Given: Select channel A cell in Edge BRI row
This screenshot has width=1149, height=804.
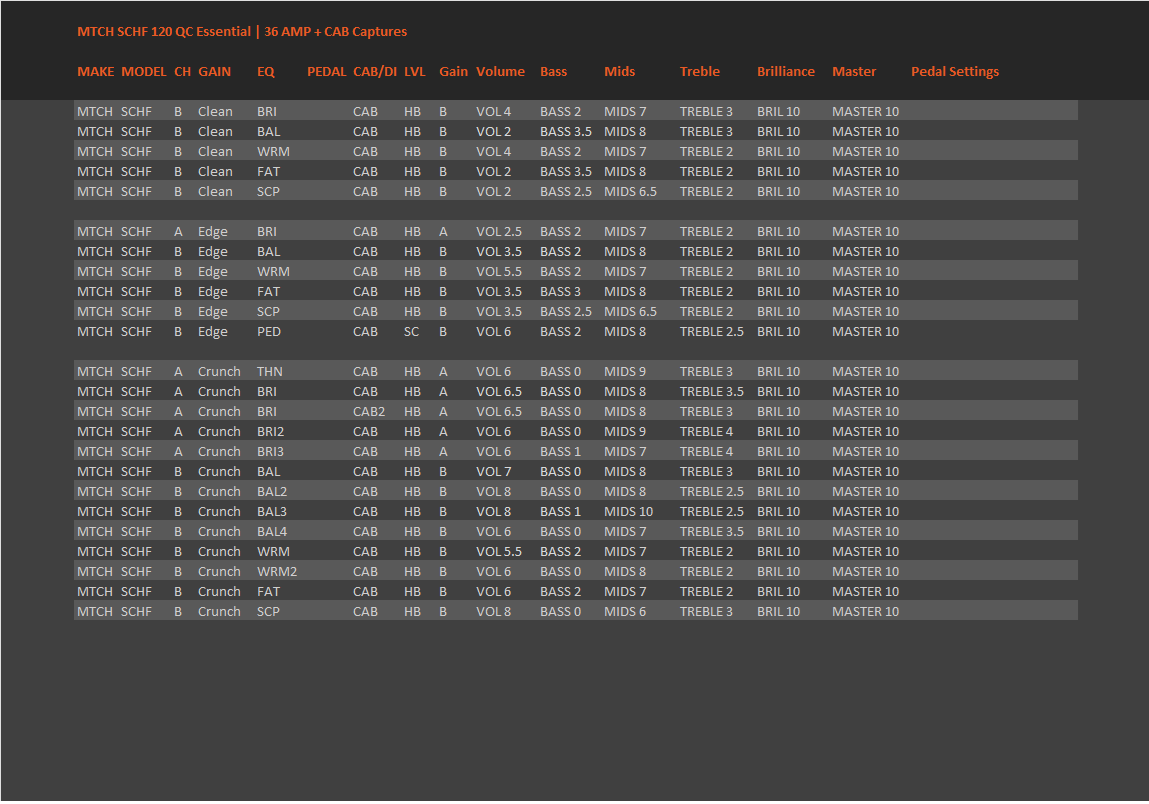Looking at the screenshot, I should point(178,232).
